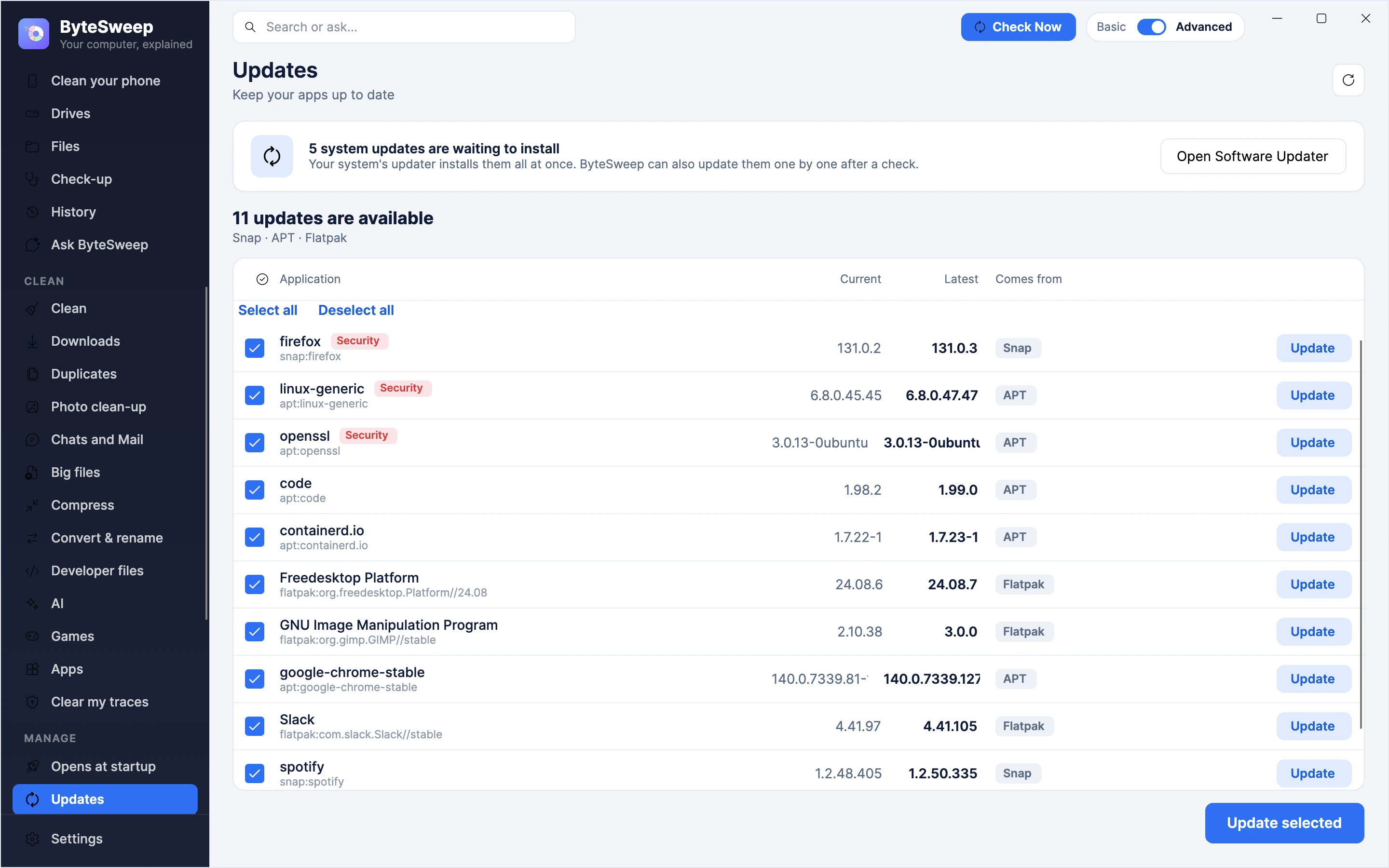Click the sidebar scrollbar

click(x=206, y=453)
